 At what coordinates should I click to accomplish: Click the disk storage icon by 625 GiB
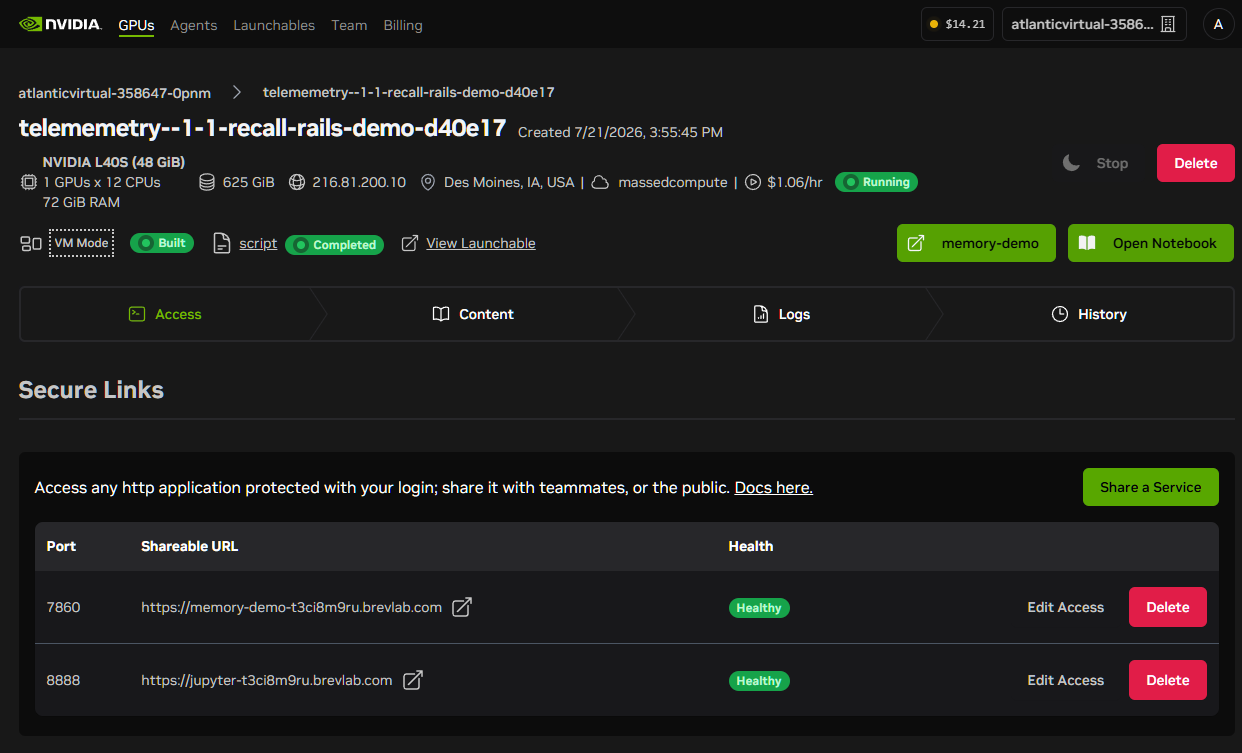(x=207, y=183)
